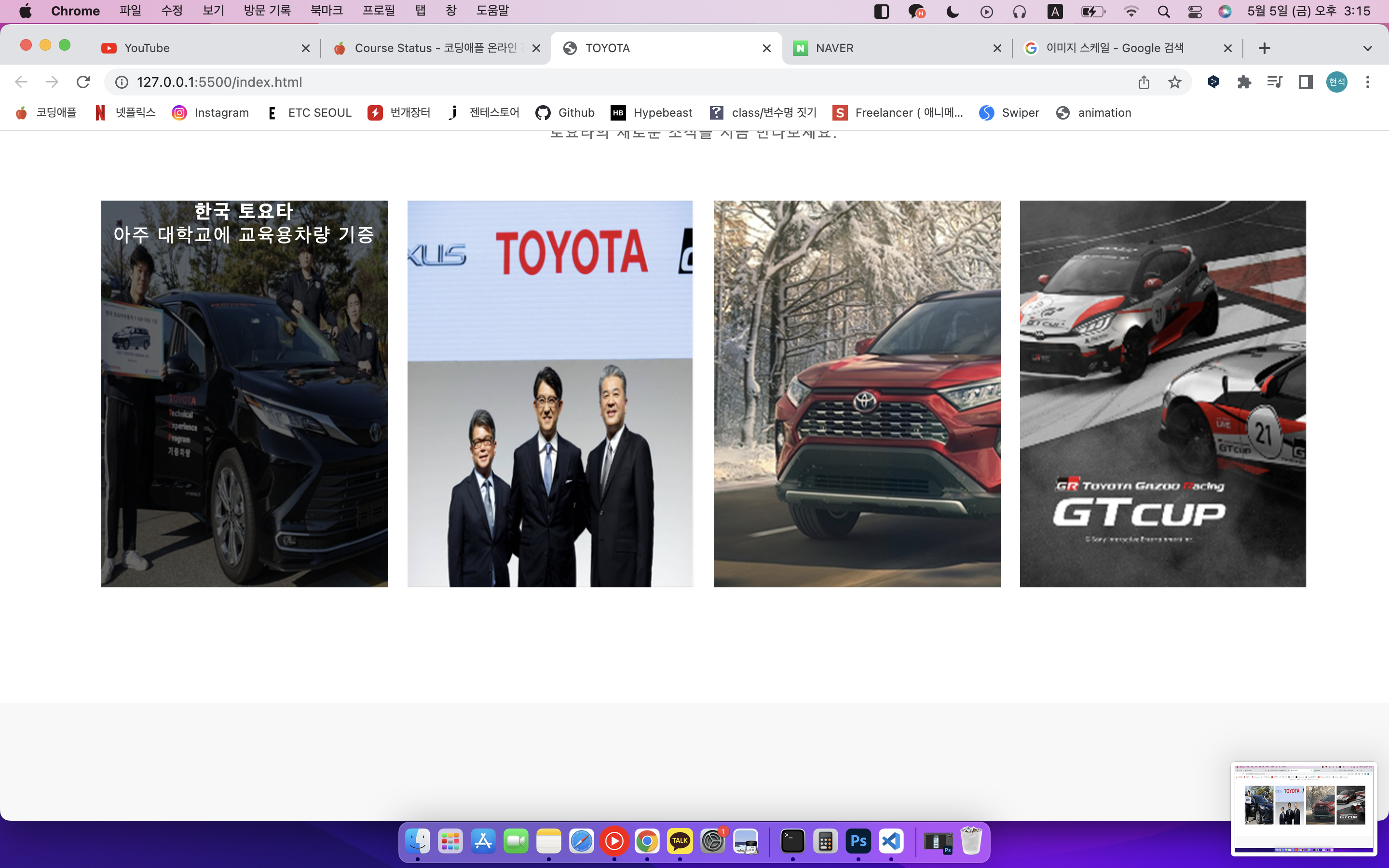Open Wi-Fi status menu
Screen dimensions: 1389x868
click(1130, 12)
